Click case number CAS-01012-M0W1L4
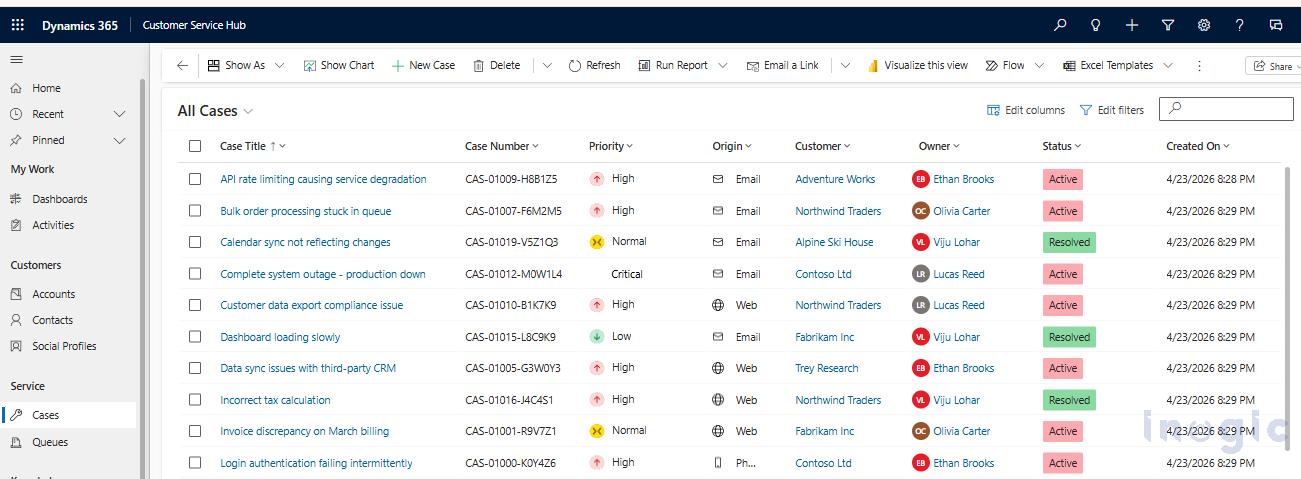This screenshot has width=1301, height=479. [514, 274]
